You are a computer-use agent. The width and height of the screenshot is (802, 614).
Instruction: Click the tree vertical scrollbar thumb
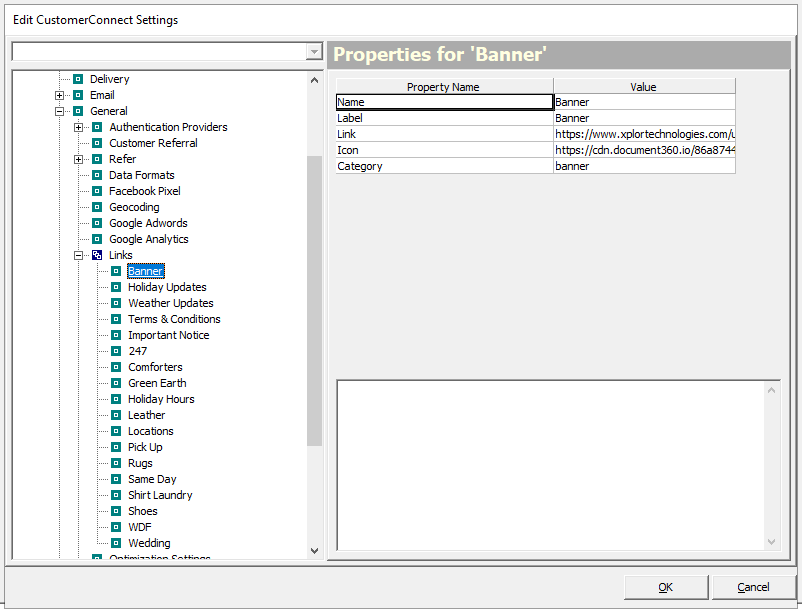point(315,301)
